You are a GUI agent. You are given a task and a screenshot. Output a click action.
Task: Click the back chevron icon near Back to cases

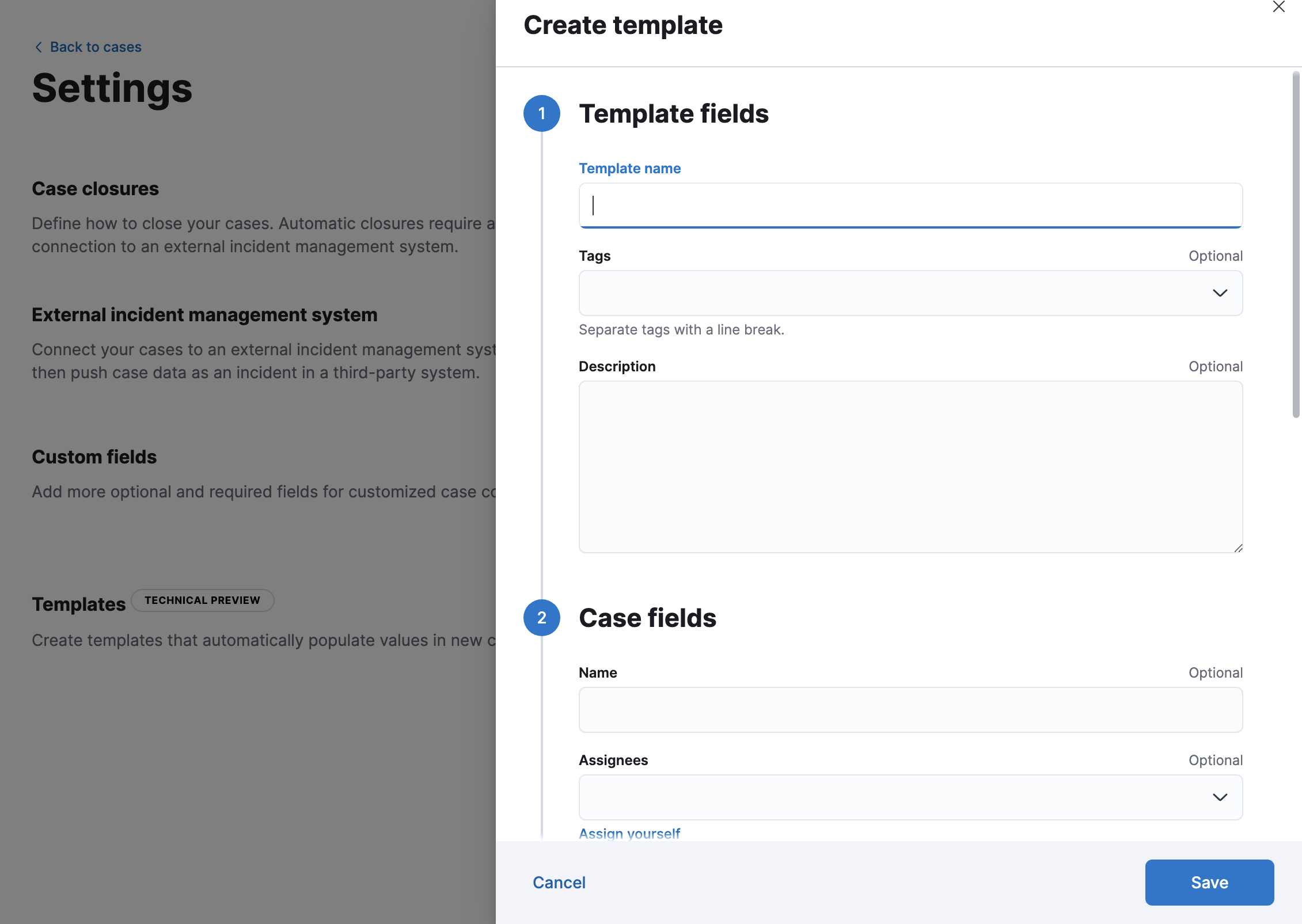click(38, 47)
